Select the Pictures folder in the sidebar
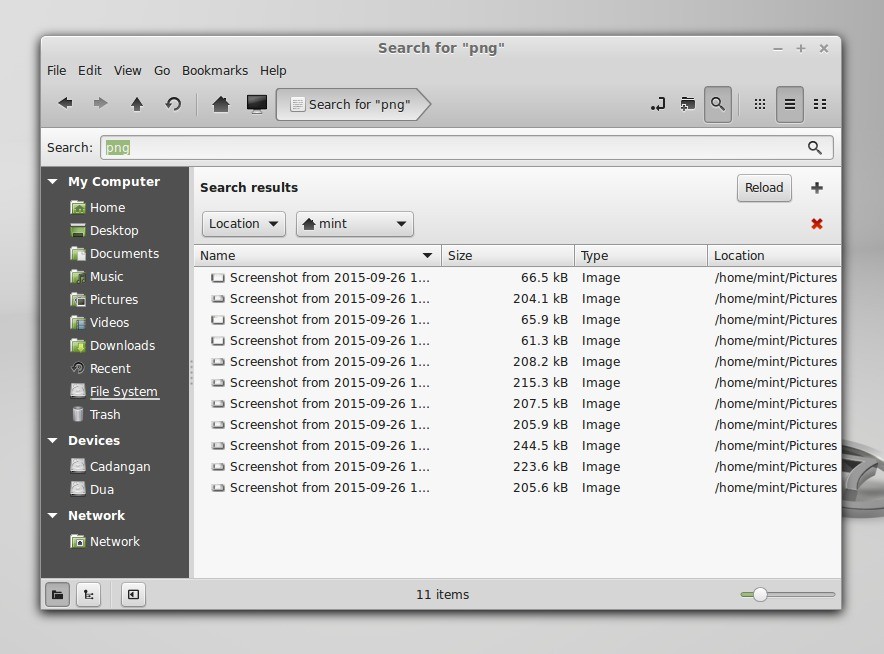Viewport: 884px width, 654px height. (110, 299)
